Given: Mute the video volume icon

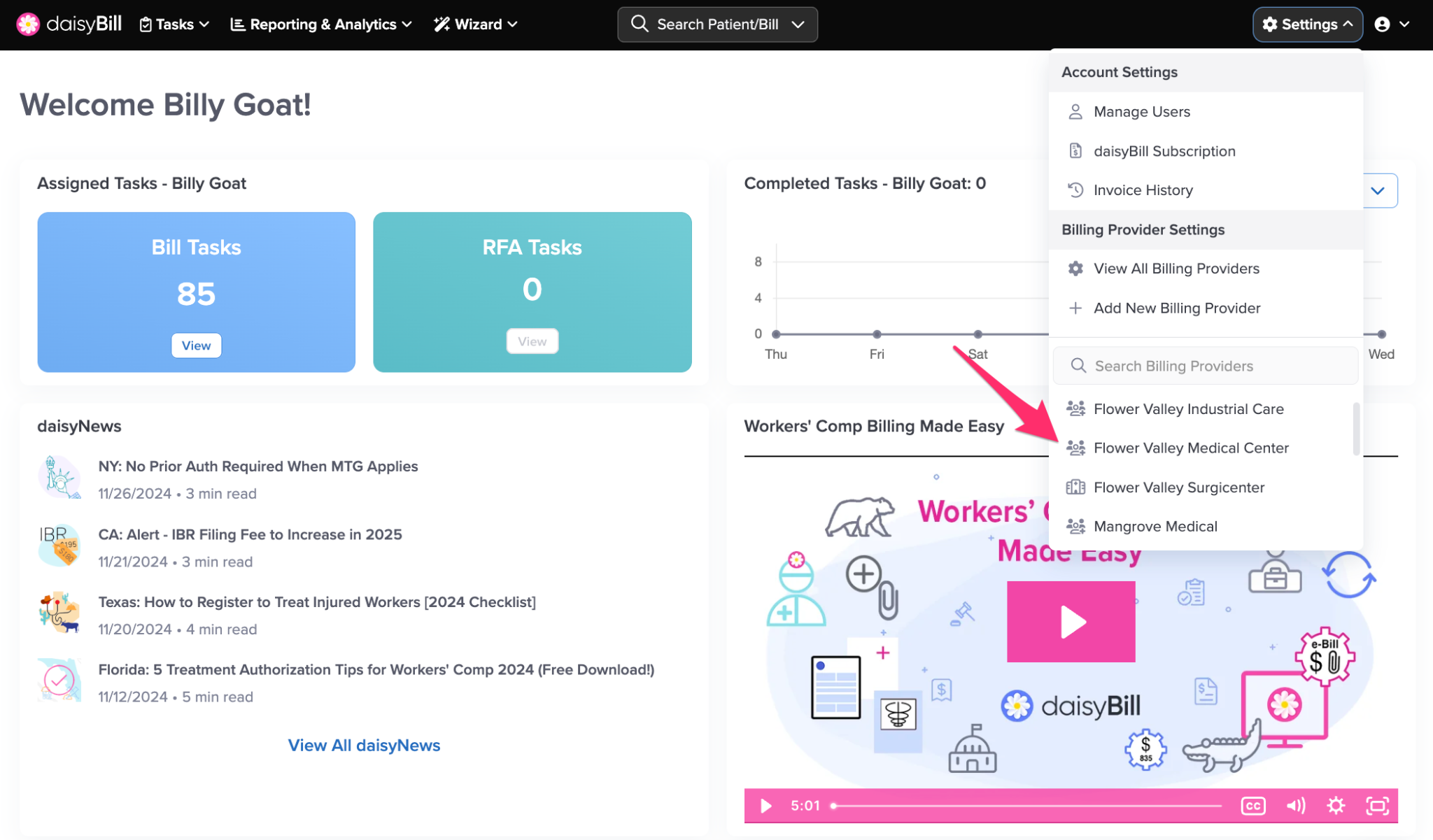Looking at the screenshot, I should tap(1295, 806).
